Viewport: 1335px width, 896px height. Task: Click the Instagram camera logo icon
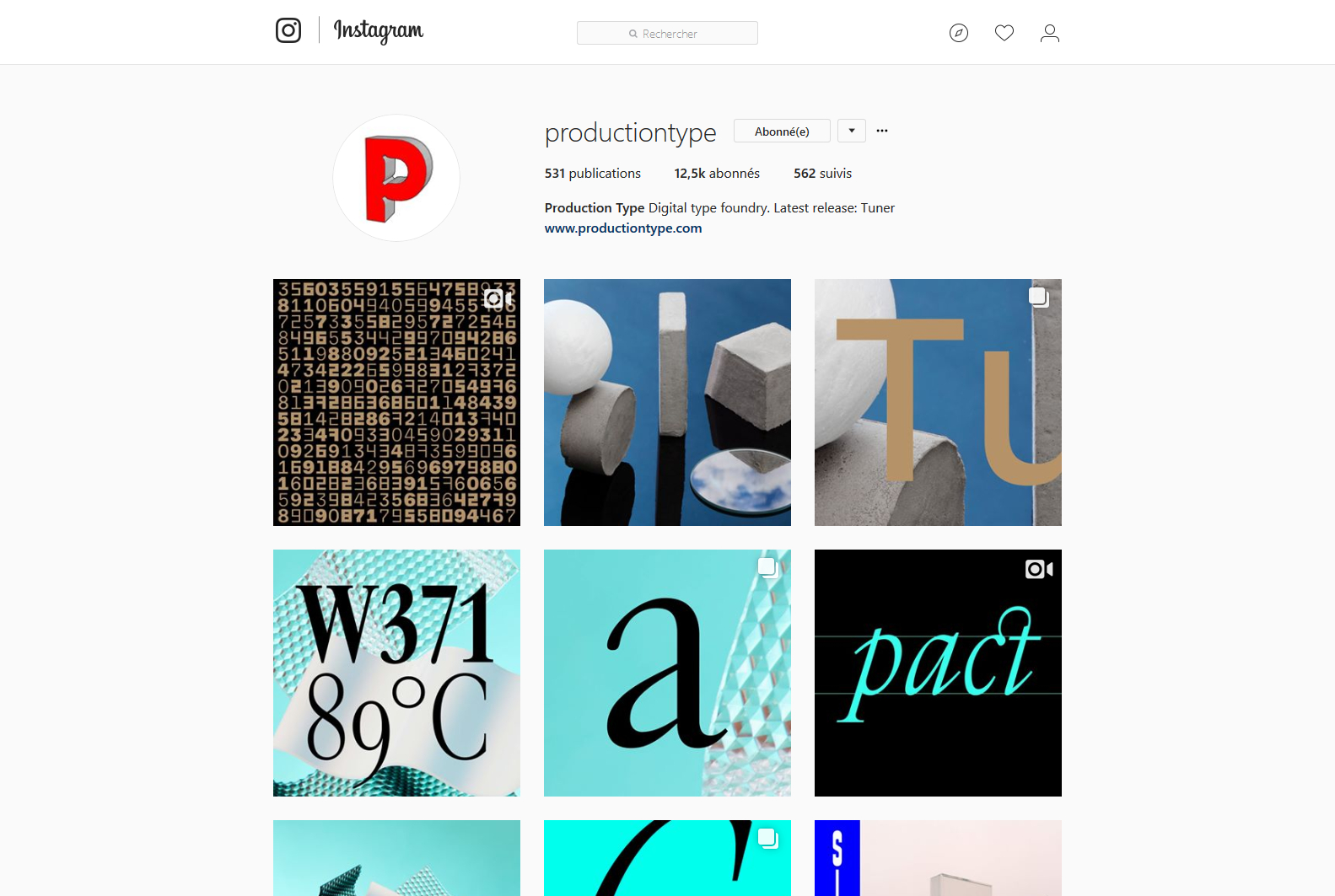click(x=288, y=30)
